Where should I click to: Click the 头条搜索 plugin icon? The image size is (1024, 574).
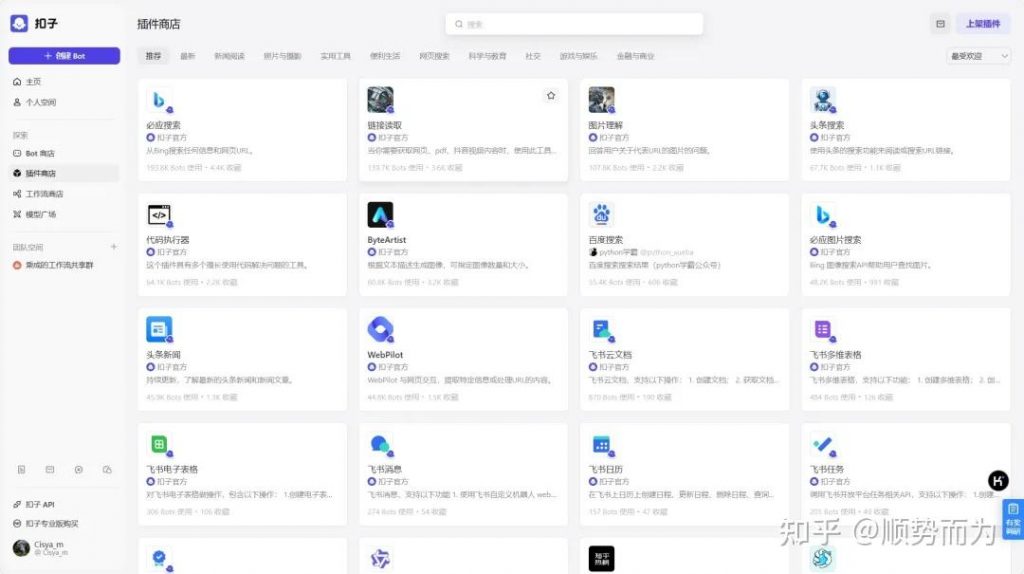(823, 100)
